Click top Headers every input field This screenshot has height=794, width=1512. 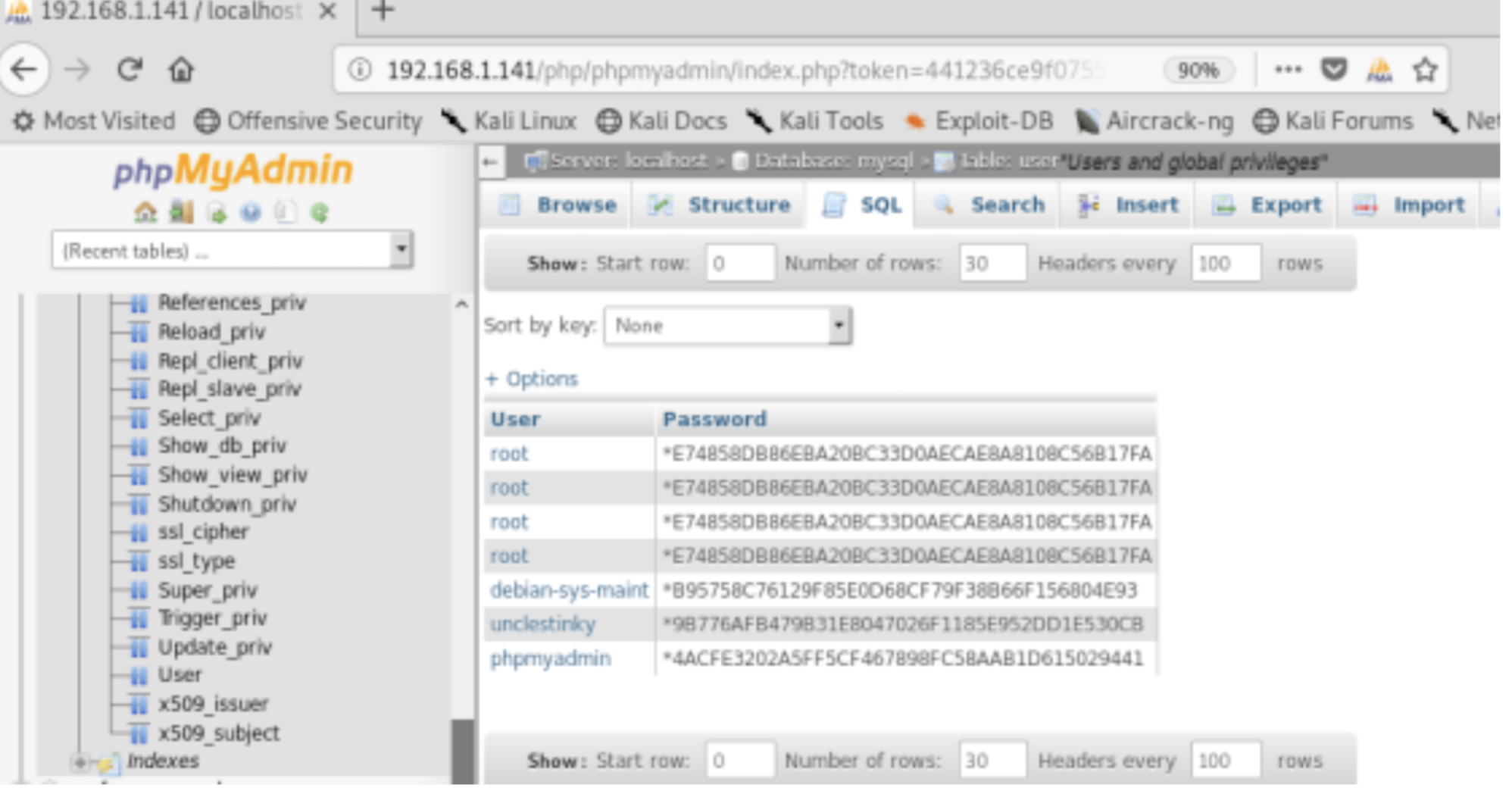point(1226,263)
